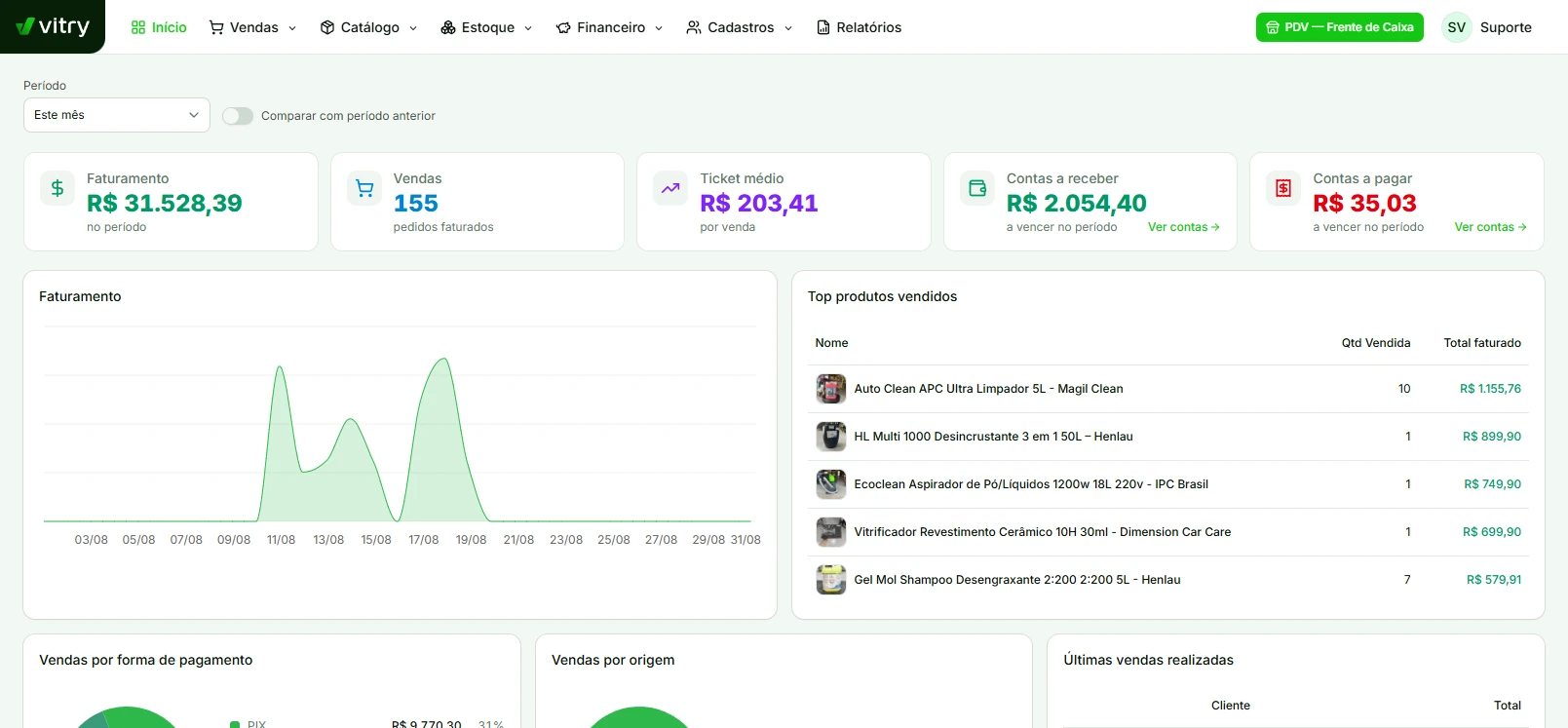Expand the Vendas menu chevron
The image size is (1568, 728).
(x=292, y=28)
